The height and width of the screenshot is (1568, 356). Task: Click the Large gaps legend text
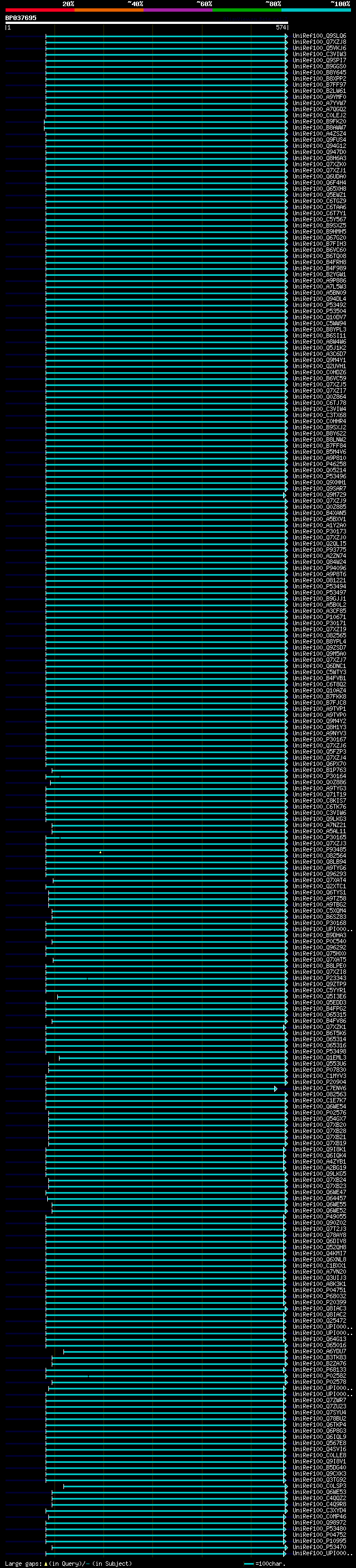(x=68, y=1563)
